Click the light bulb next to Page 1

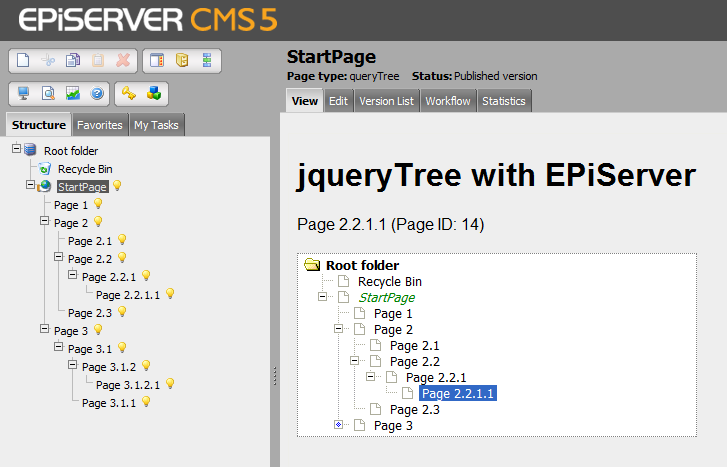coord(98,205)
